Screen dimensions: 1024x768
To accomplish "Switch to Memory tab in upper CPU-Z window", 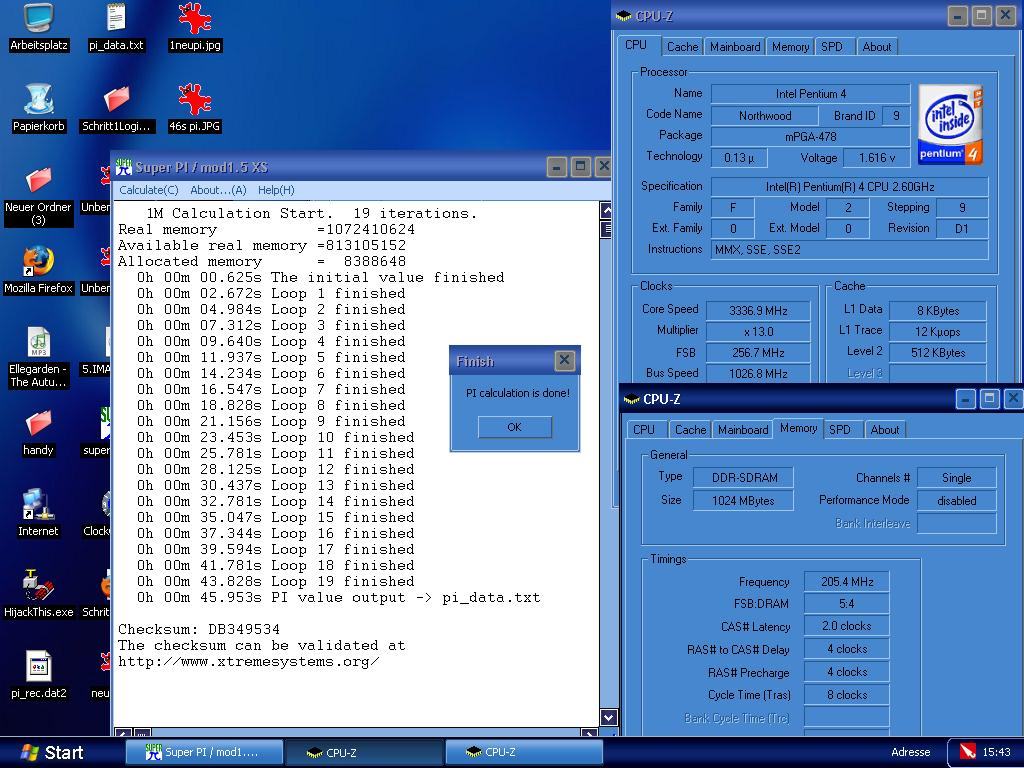I will coord(790,47).
